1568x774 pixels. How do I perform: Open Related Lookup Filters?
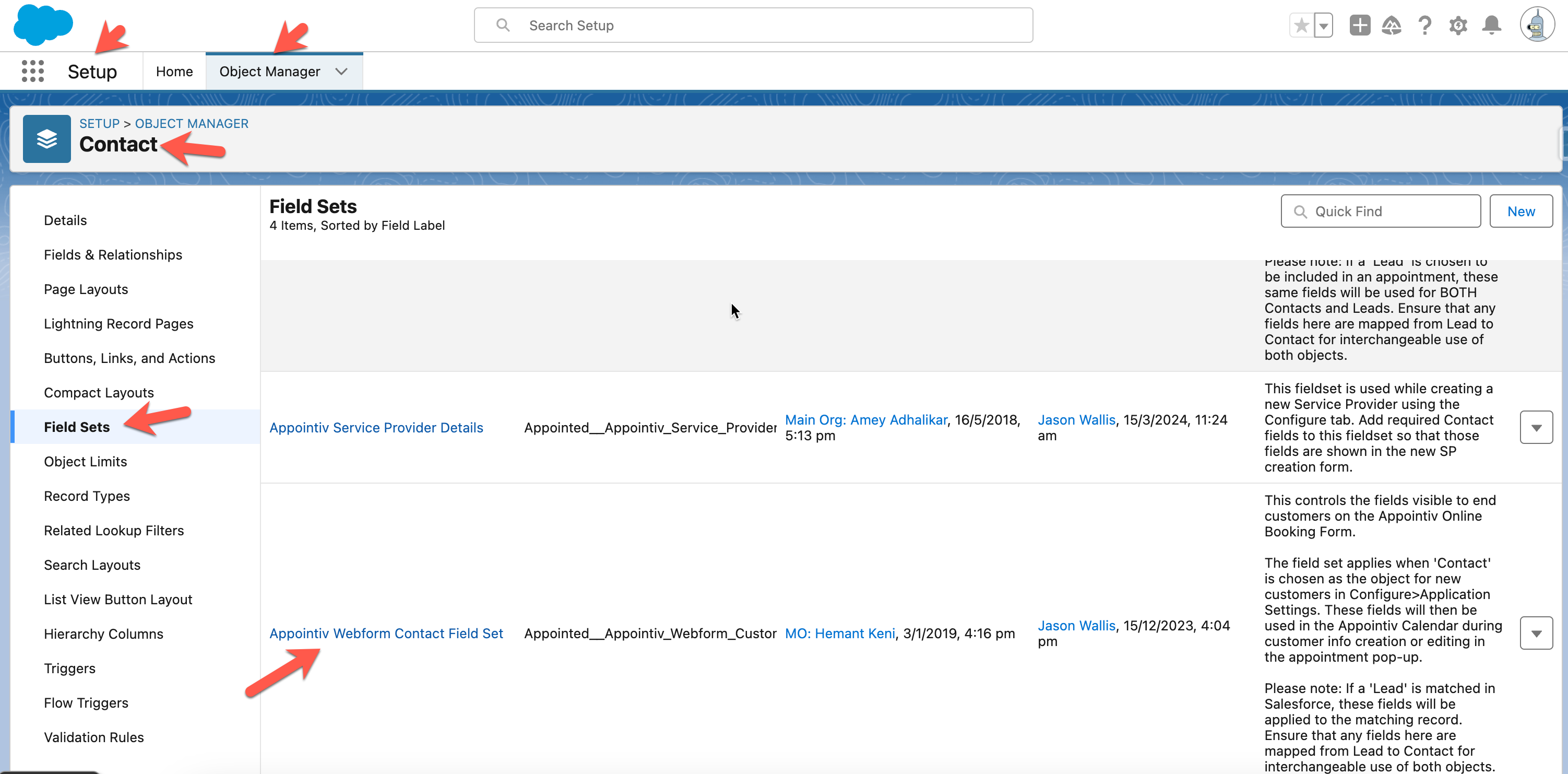[x=114, y=531]
